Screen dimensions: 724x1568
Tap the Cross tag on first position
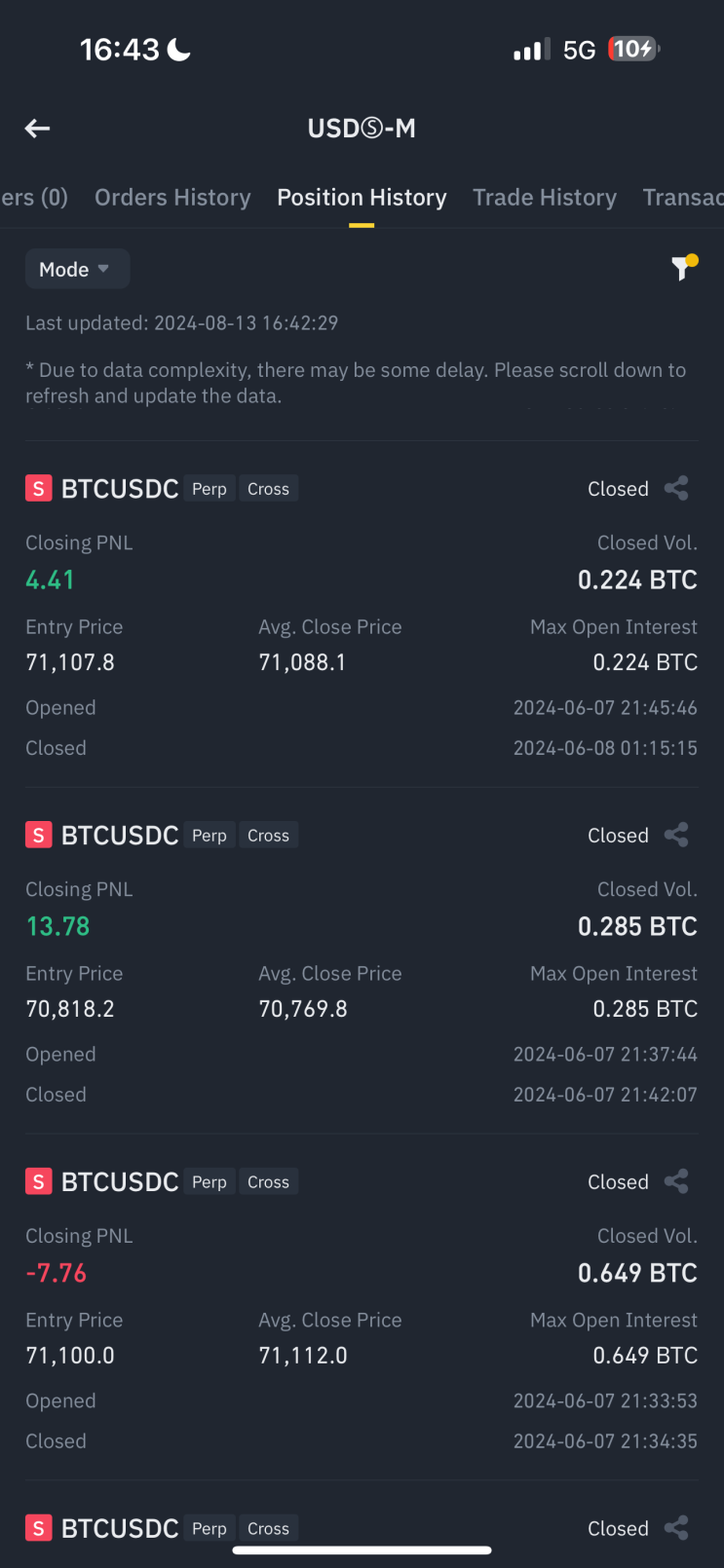268,489
